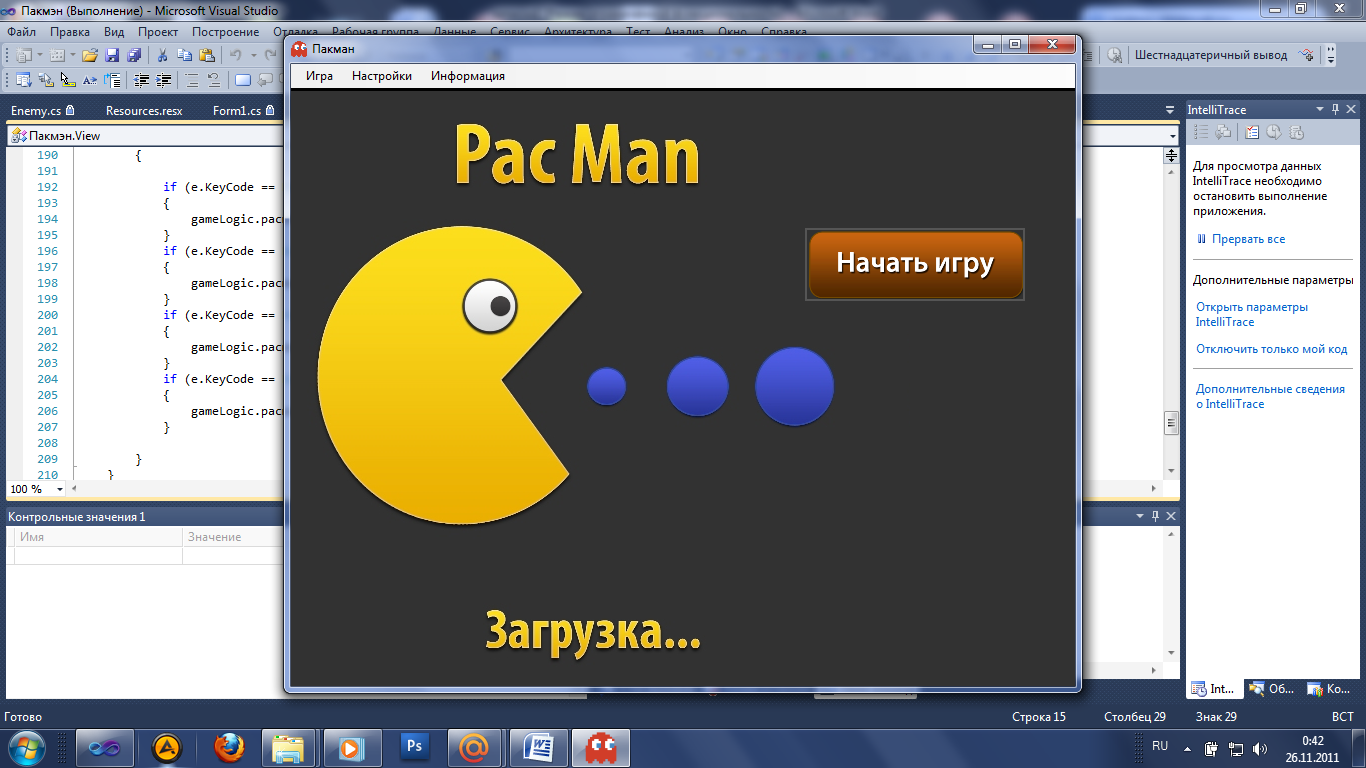Click the Имя column header in watch panel
Image resolution: width=1366 pixels, height=768 pixels.
click(x=98, y=537)
